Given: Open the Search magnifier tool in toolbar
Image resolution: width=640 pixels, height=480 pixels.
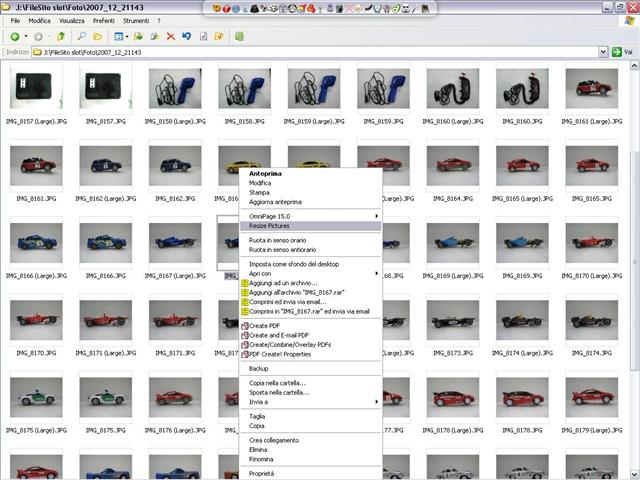Looking at the screenshot, I should pyautogui.click(x=82, y=36).
